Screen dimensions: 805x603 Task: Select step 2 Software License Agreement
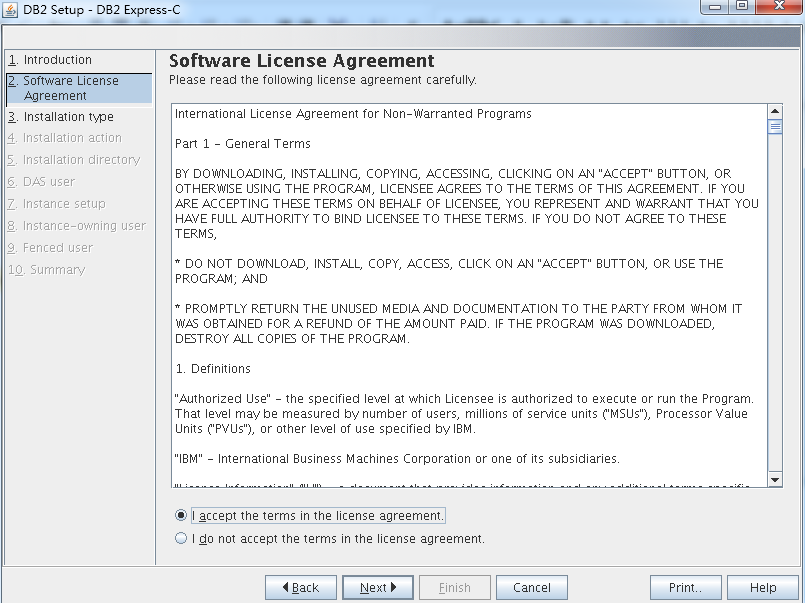[80, 88]
